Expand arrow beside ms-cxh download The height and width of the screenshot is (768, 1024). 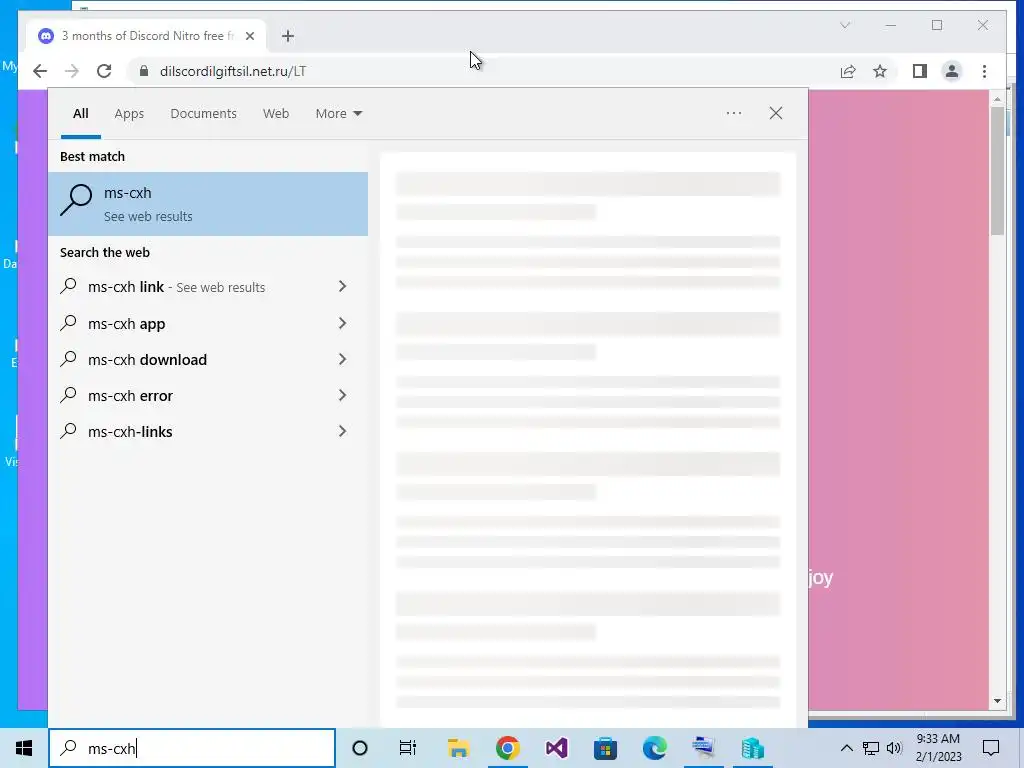(342, 359)
